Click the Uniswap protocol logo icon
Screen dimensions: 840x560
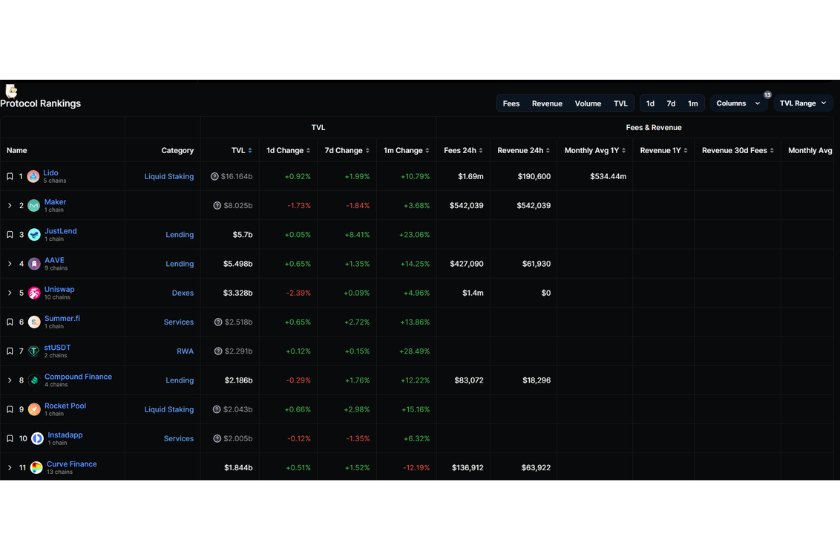tap(34, 293)
